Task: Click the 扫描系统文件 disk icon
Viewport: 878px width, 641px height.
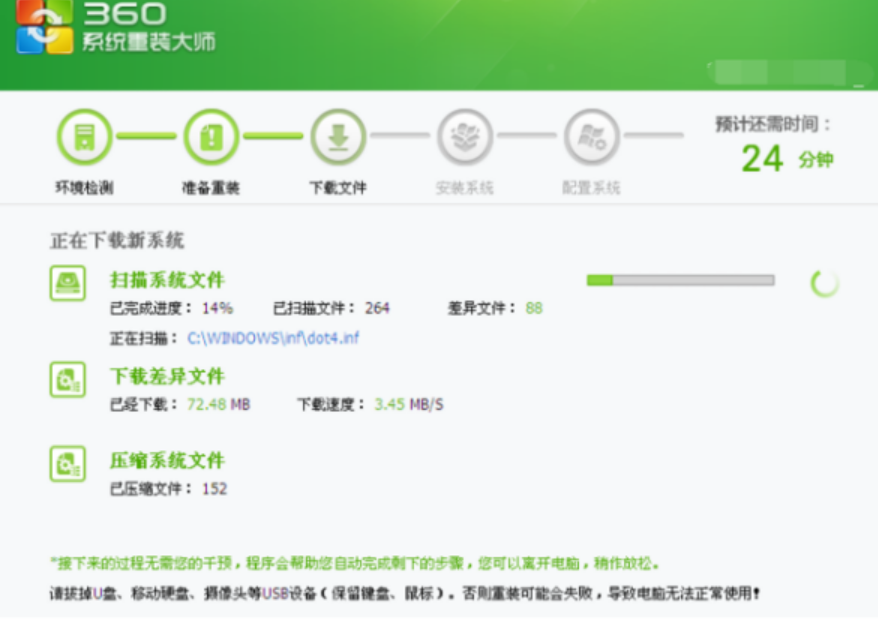Action: (x=68, y=283)
